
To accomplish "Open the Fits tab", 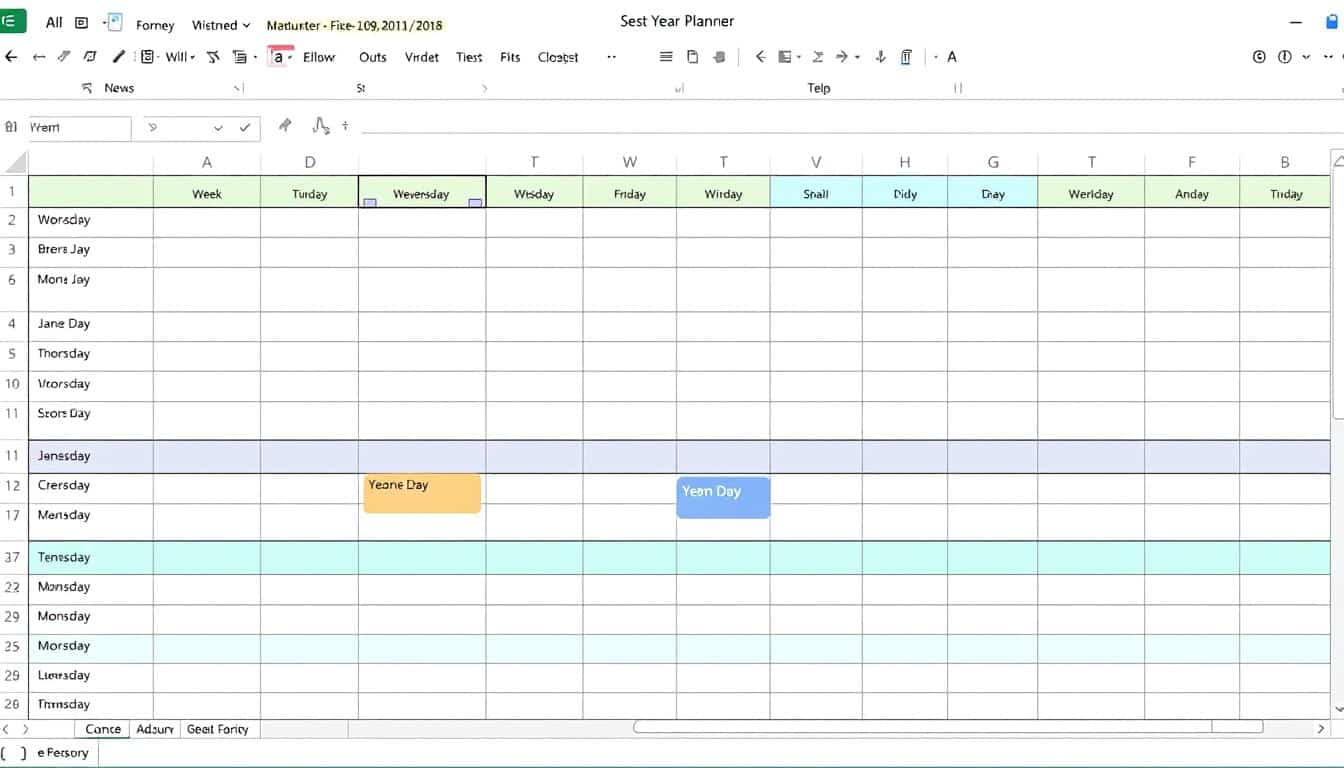I will 510,57.
